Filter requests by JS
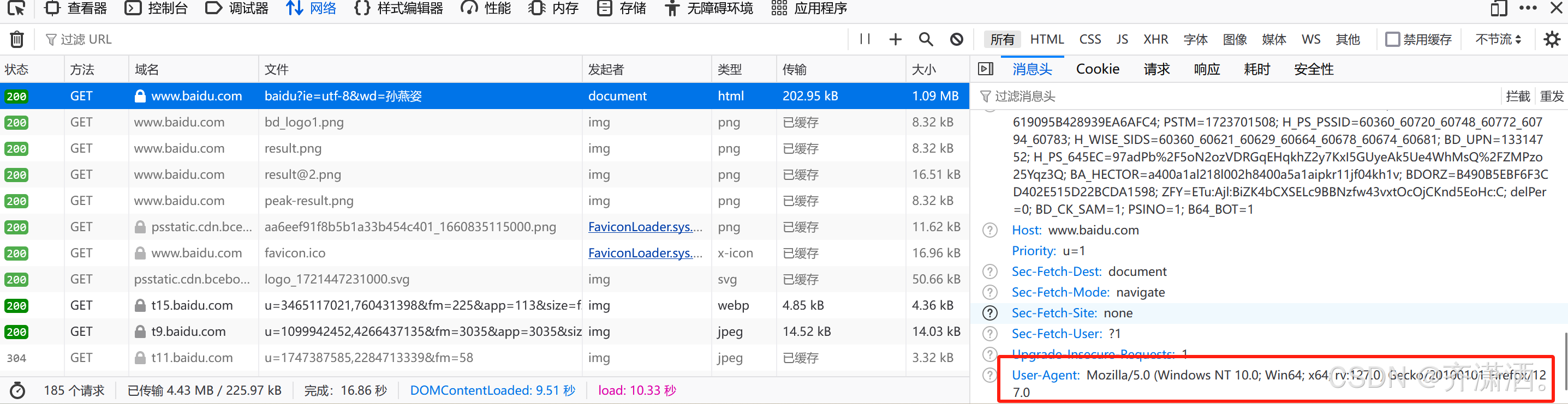Screen dimensions: 1568x404 1123,40
